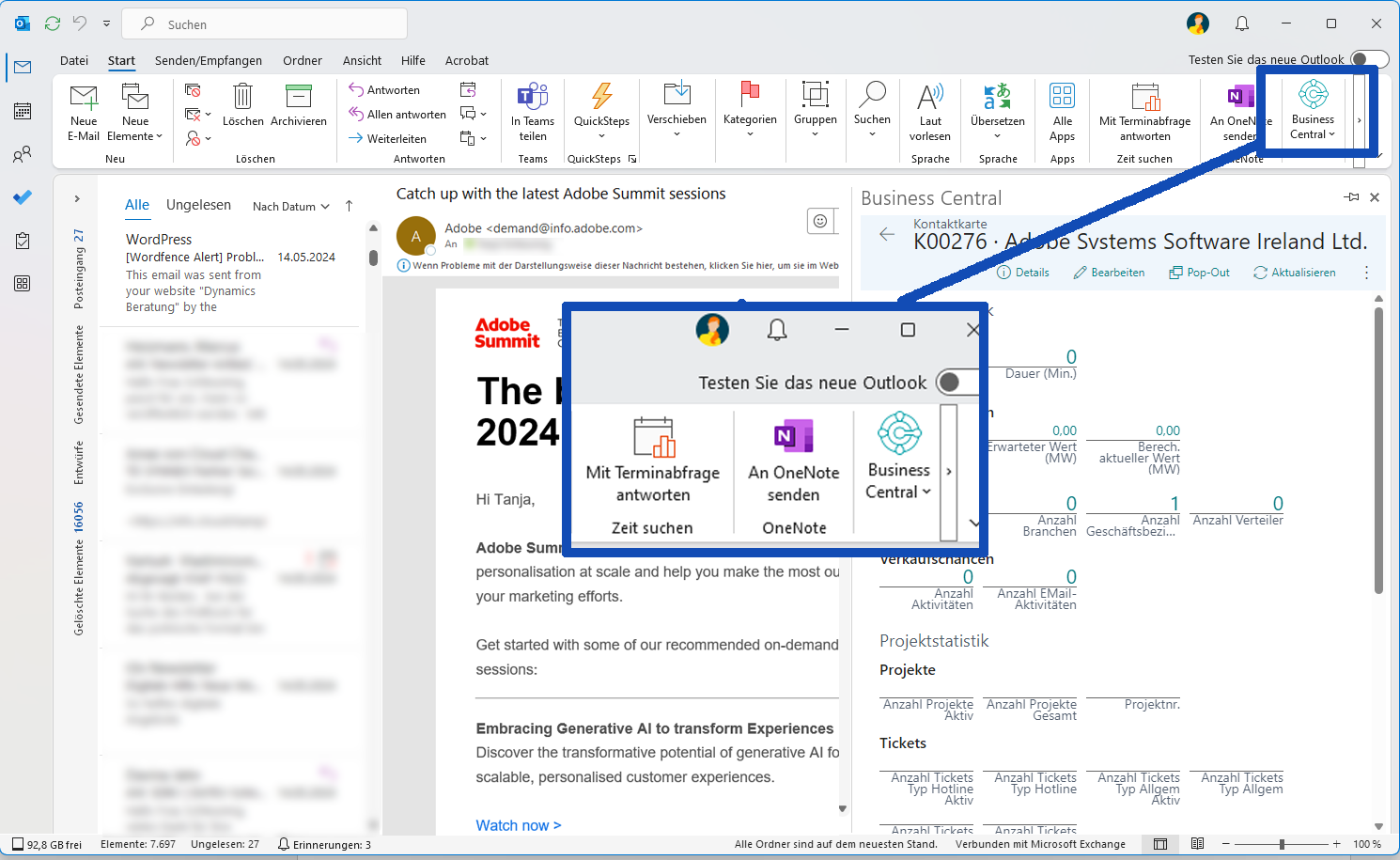Click Allen antworten button
Screen dimensions: 1400x860
[397, 115]
